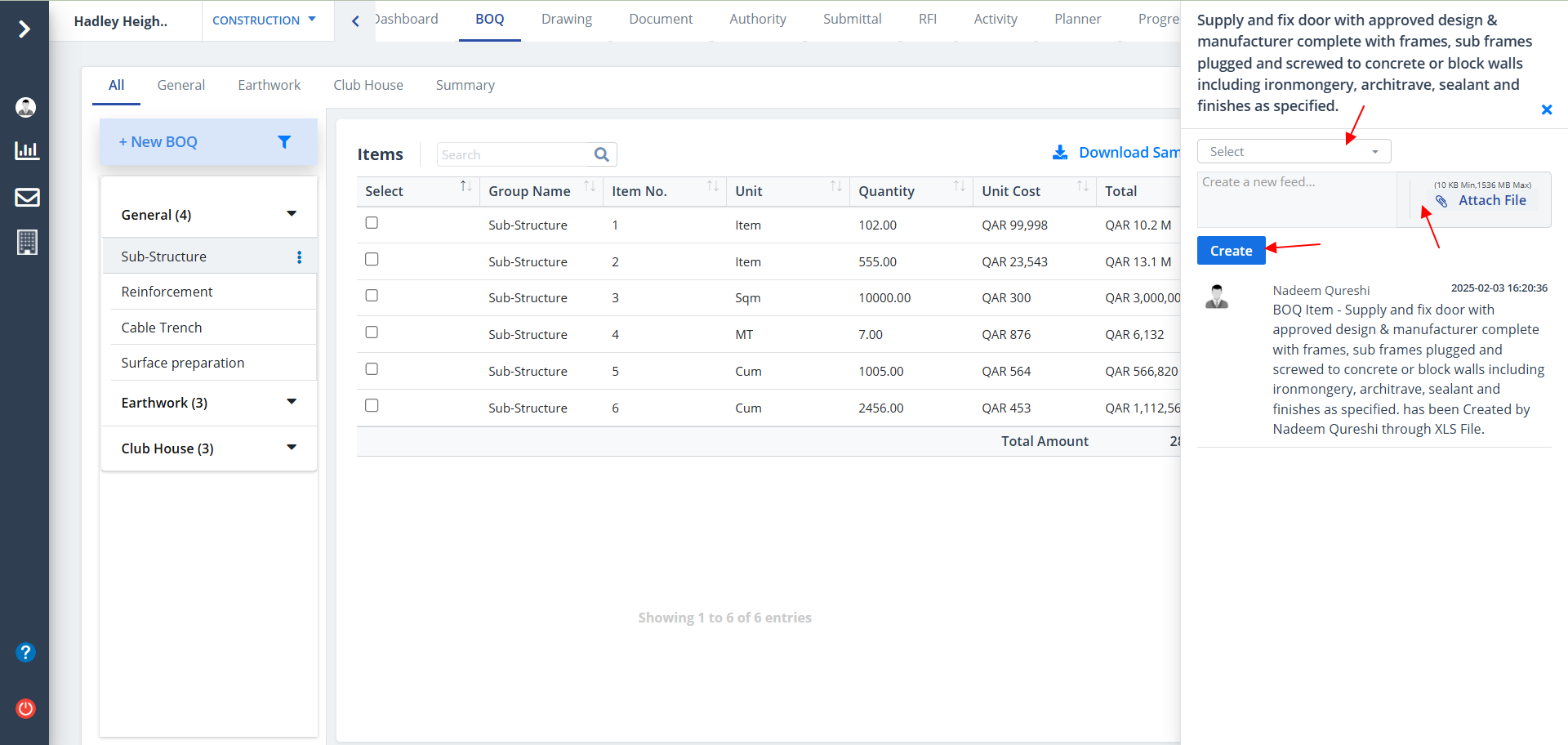
Task: Open the help question mark icon
Action: click(x=25, y=652)
